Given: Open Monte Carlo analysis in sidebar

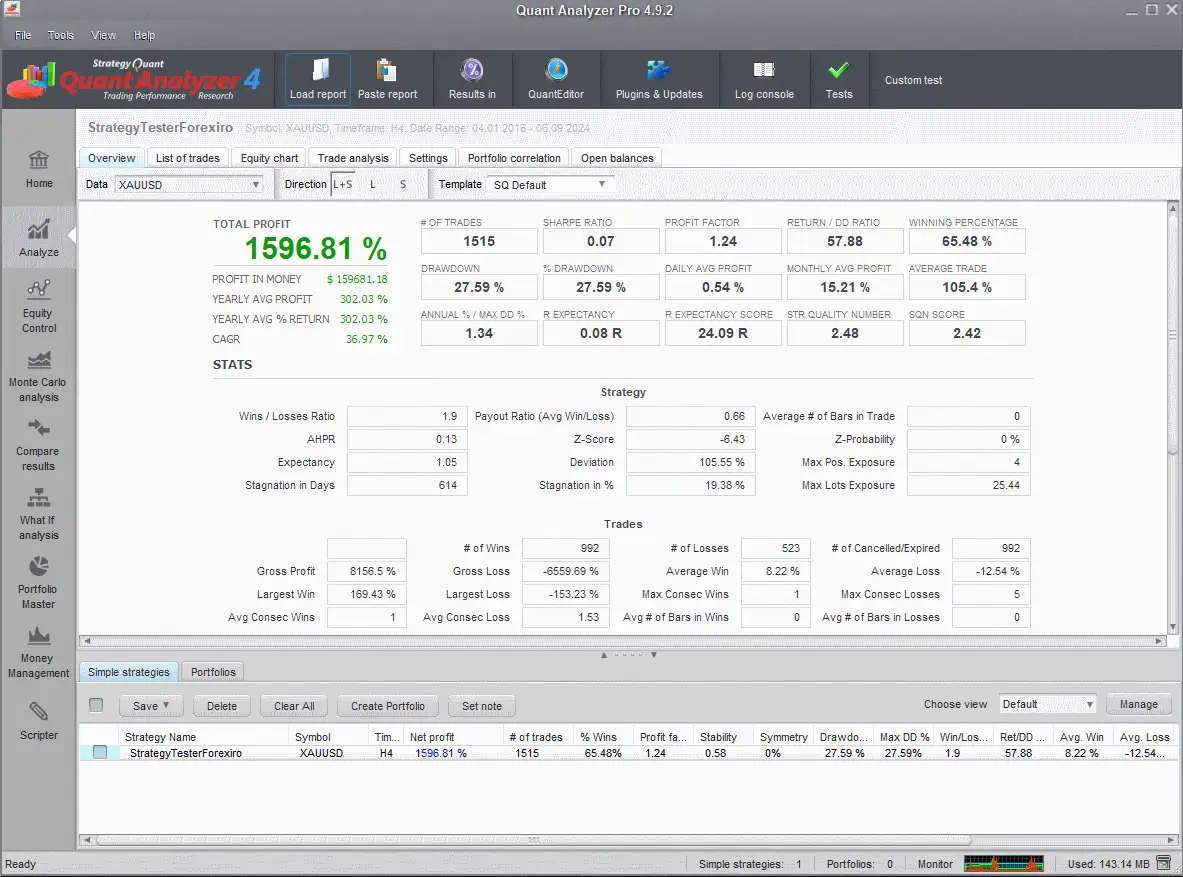Looking at the screenshot, I should click(x=39, y=376).
